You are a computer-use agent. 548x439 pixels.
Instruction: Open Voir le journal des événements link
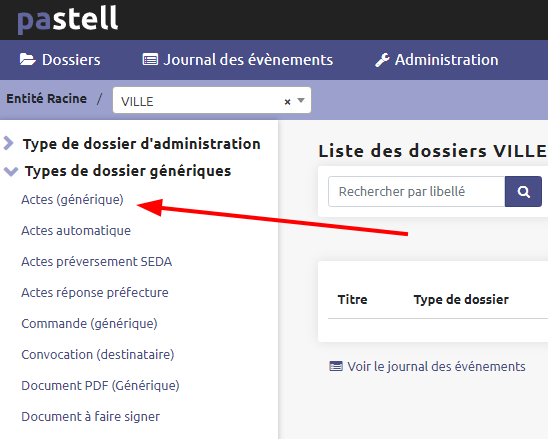436,366
